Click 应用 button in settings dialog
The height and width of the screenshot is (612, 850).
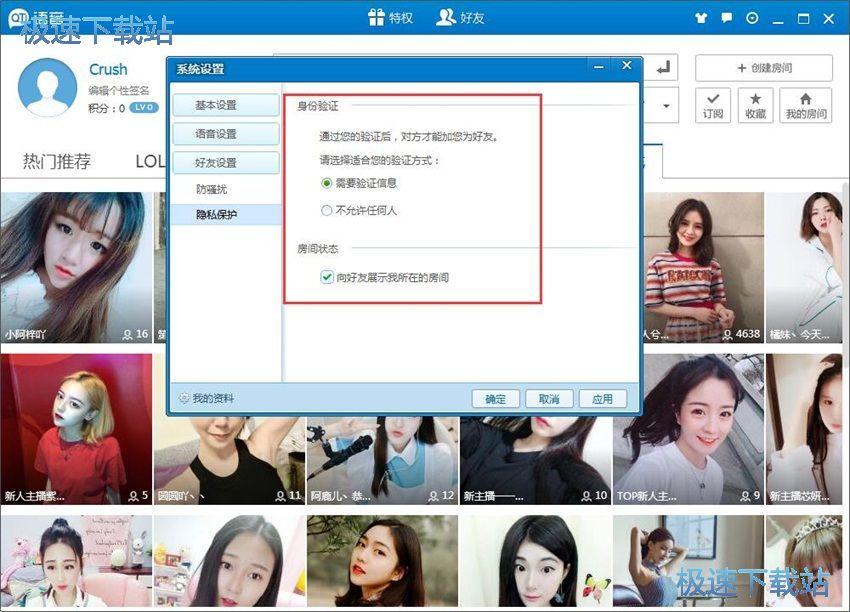602,399
